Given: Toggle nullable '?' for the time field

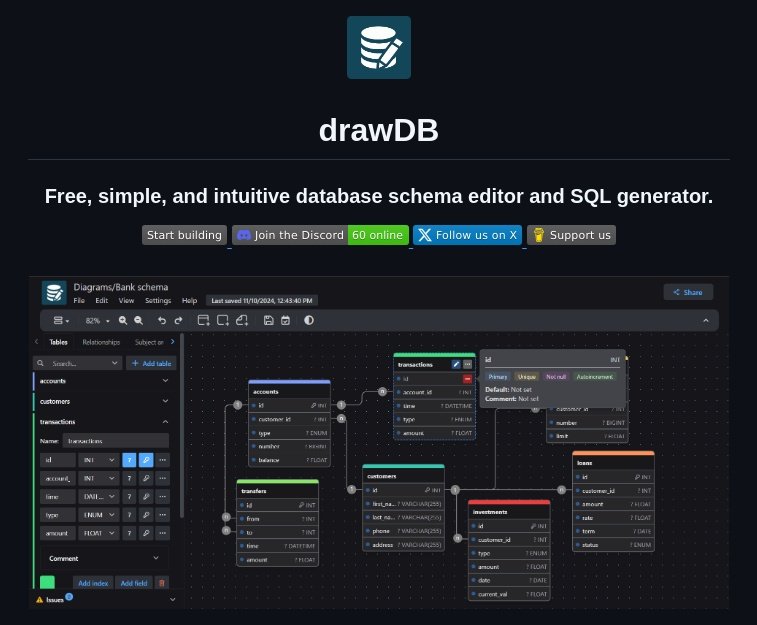Looking at the screenshot, I should click(x=129, y=497).
